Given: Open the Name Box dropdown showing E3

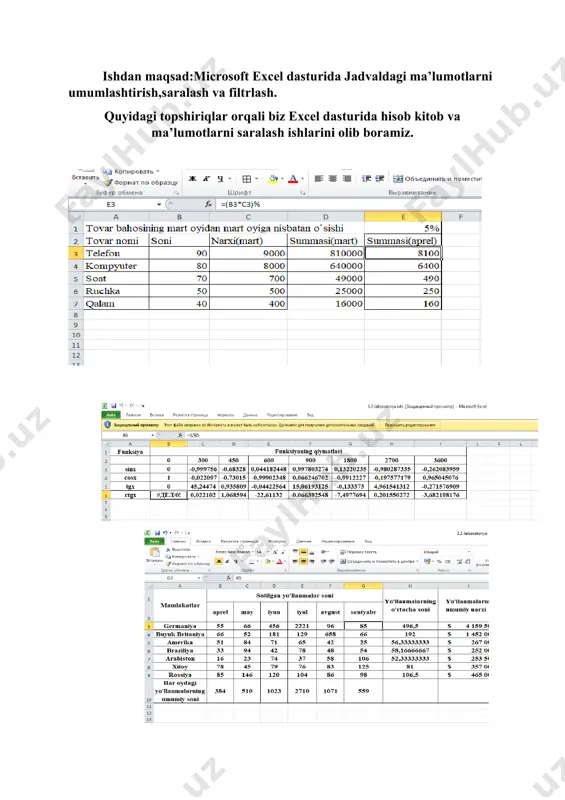Looking at the screenshot, I should tap(159, 204).
